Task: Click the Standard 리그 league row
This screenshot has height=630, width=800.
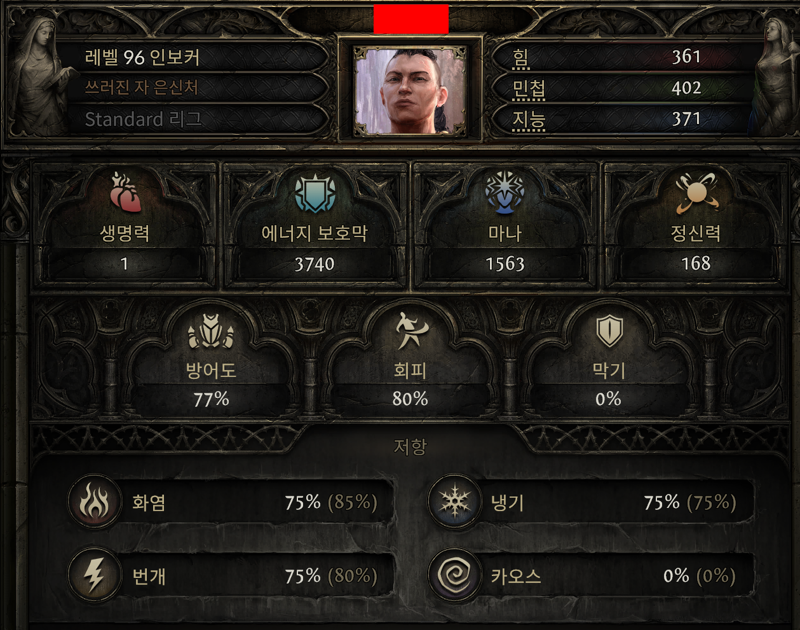Action: pos(196,119)
